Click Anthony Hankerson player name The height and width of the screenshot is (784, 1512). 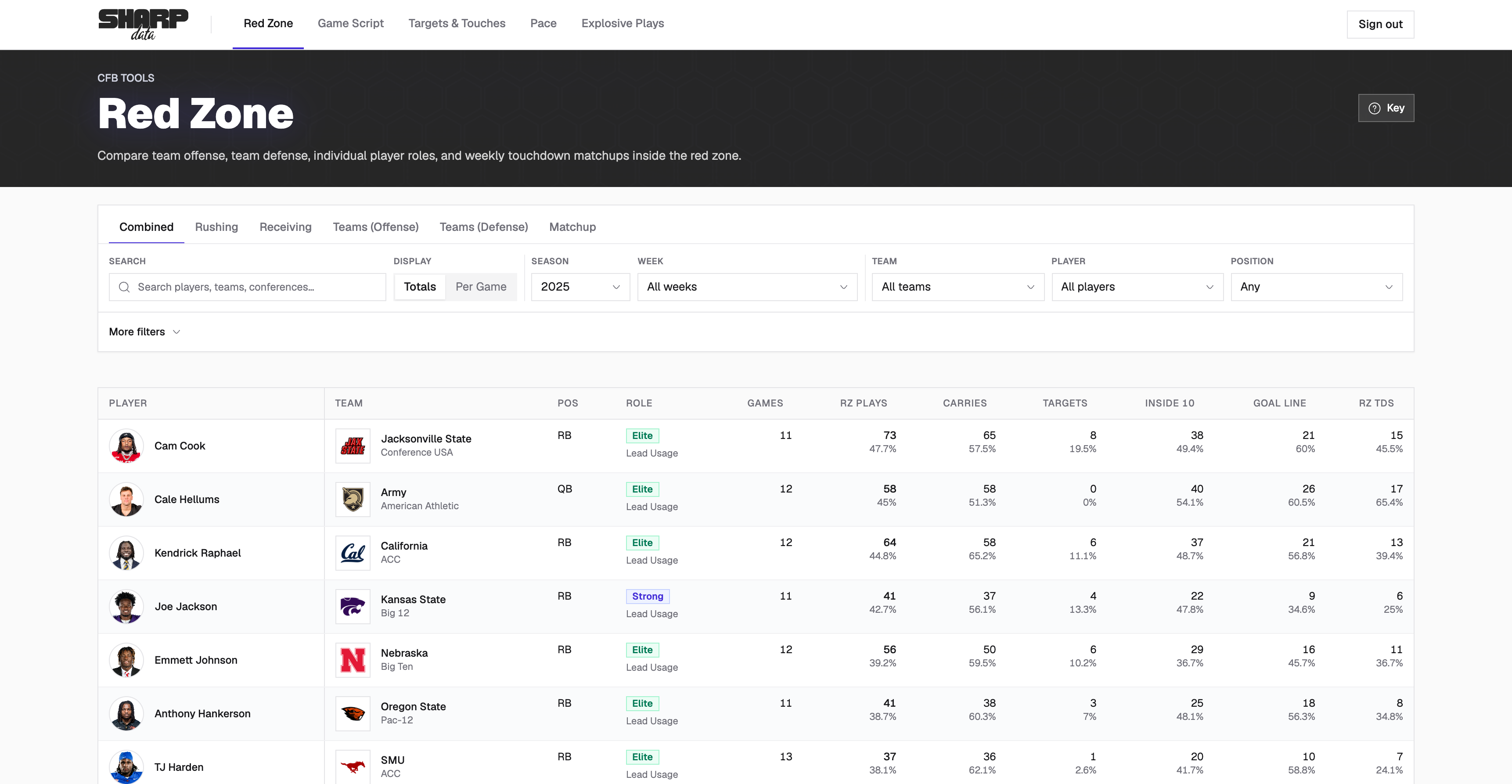click(202, 714)
